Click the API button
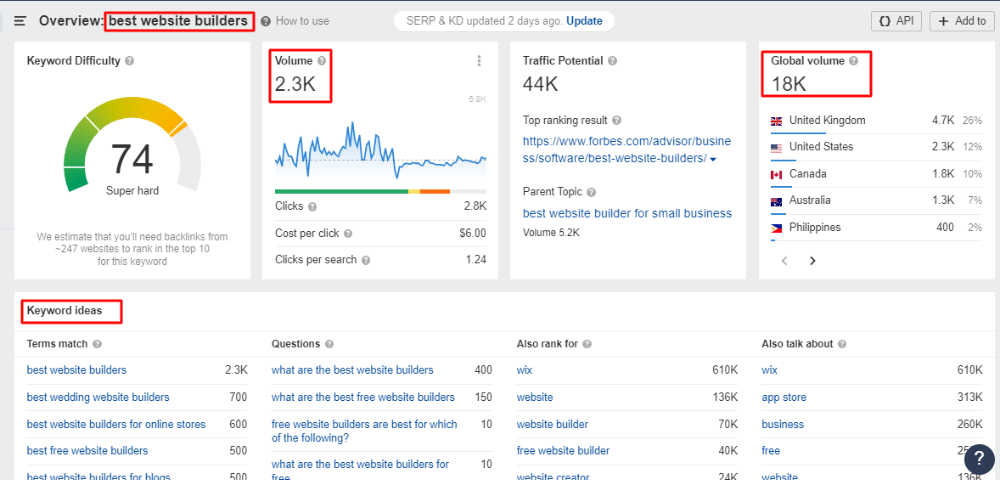 pos(896,21)
